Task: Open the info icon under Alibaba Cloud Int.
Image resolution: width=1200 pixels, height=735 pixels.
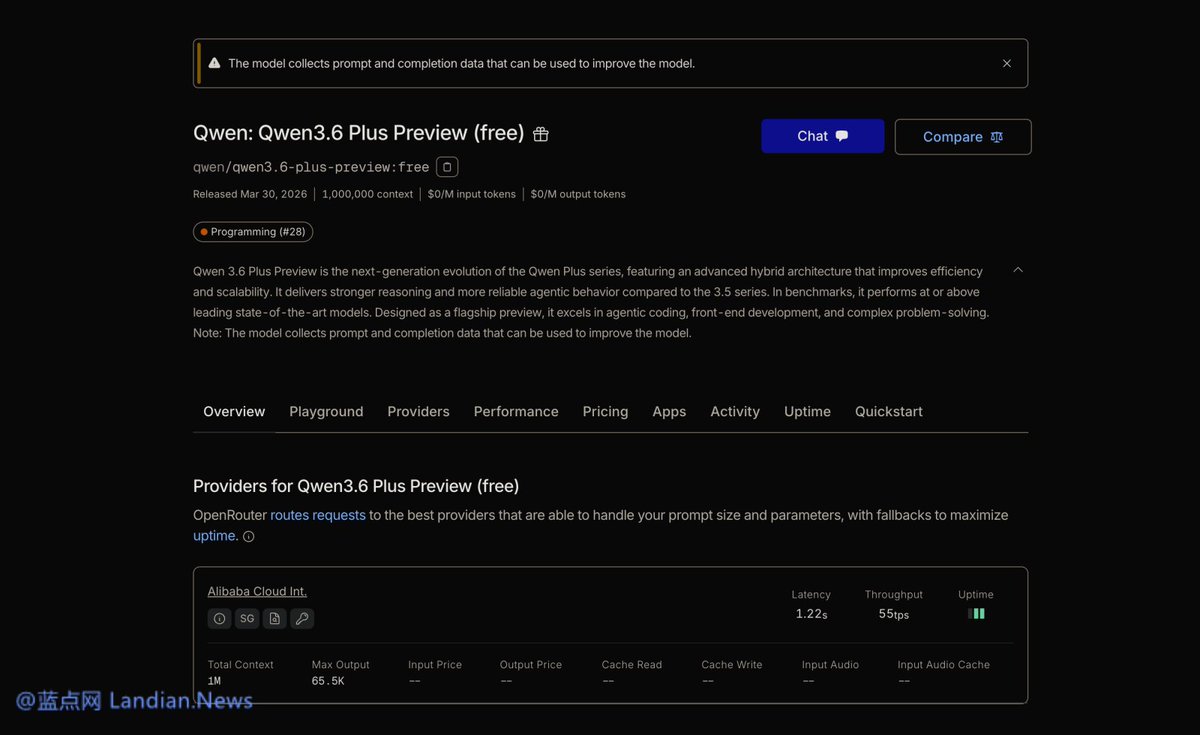Action: click(219, 618)
